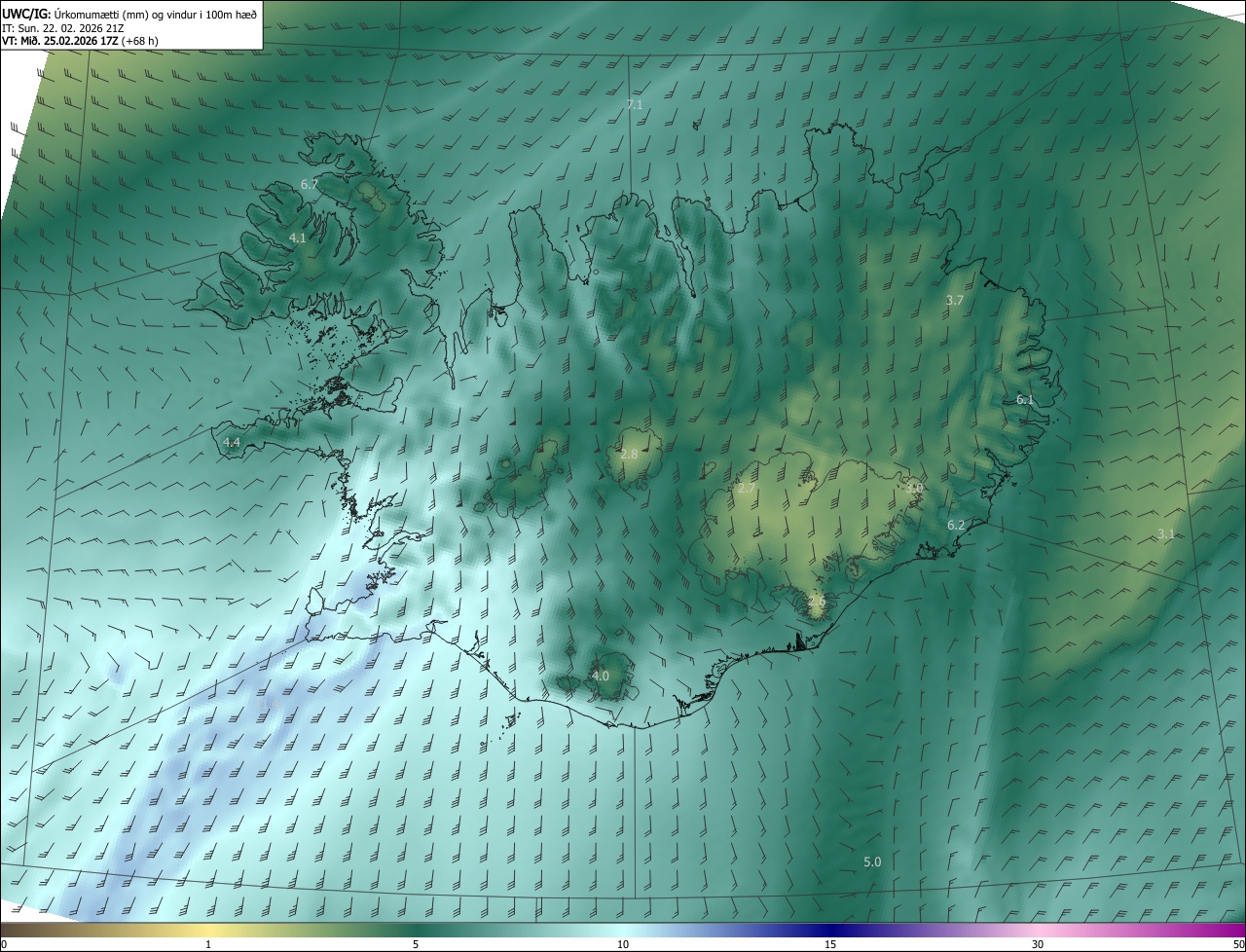Image resolution: width=1246 pixels, height=952 pixels.
Task: Click the 3.7 value label on the map
Action: 955,301
